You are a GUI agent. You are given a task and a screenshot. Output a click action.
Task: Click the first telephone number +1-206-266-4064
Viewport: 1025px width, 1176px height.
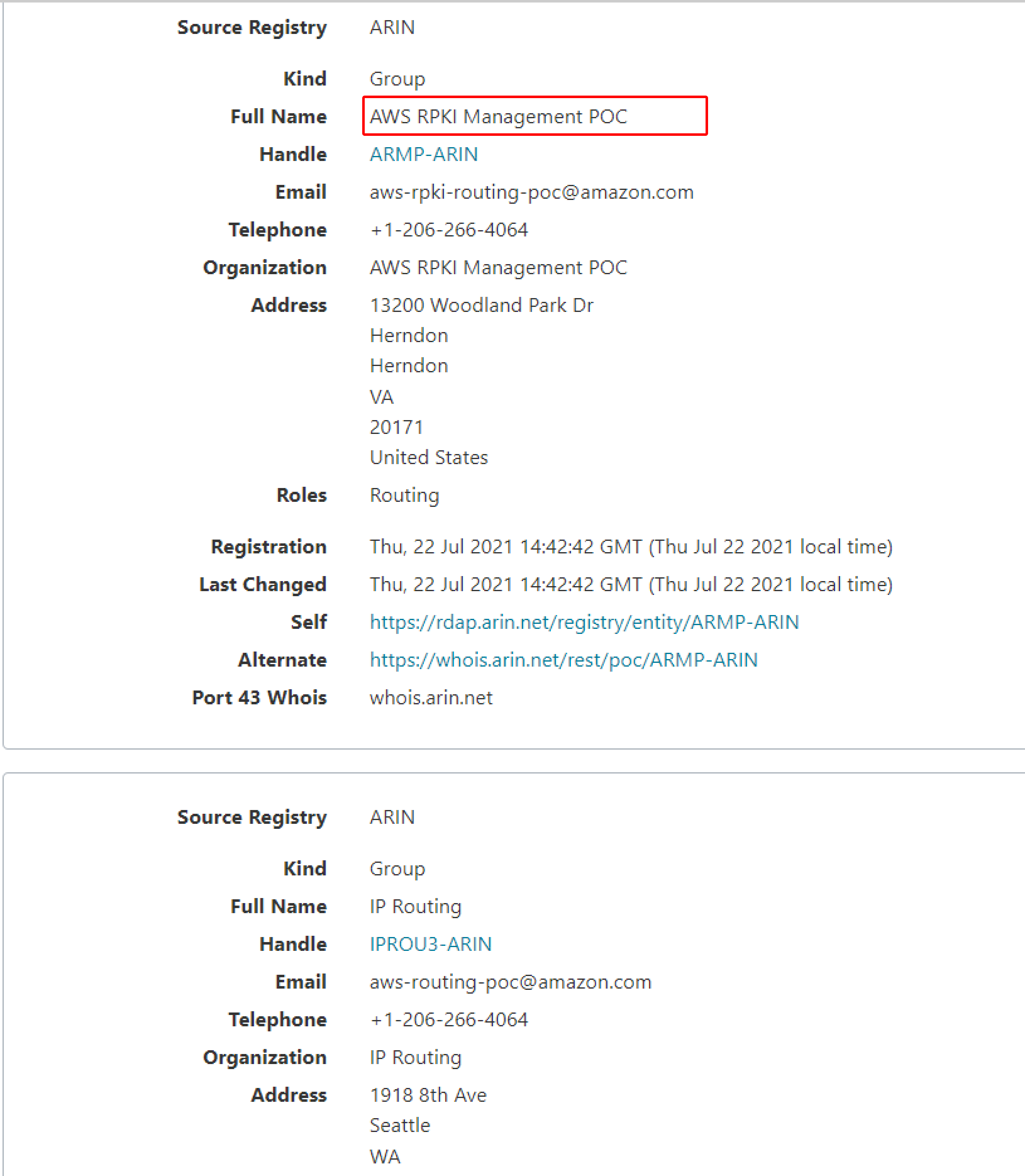449,230
